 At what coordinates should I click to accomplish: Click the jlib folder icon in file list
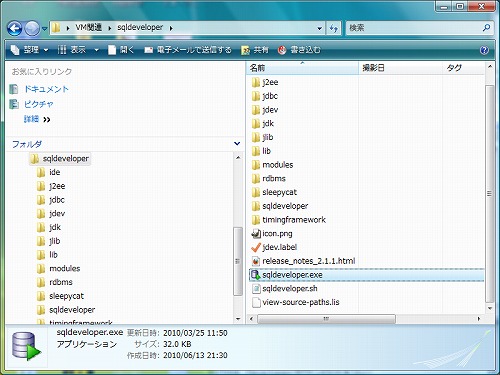256,137
